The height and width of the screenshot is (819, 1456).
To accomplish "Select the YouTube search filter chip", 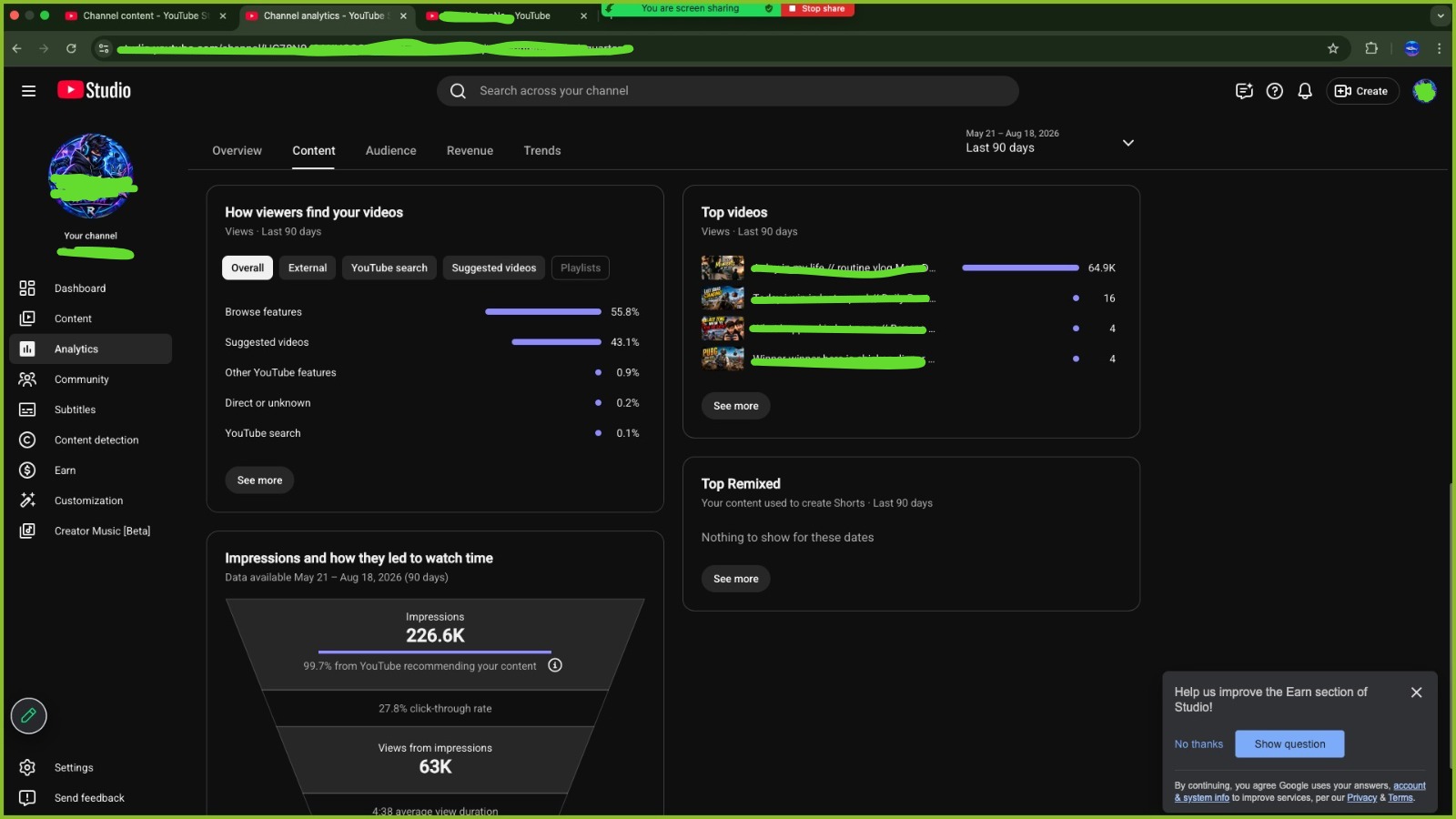I will (389, 268).
